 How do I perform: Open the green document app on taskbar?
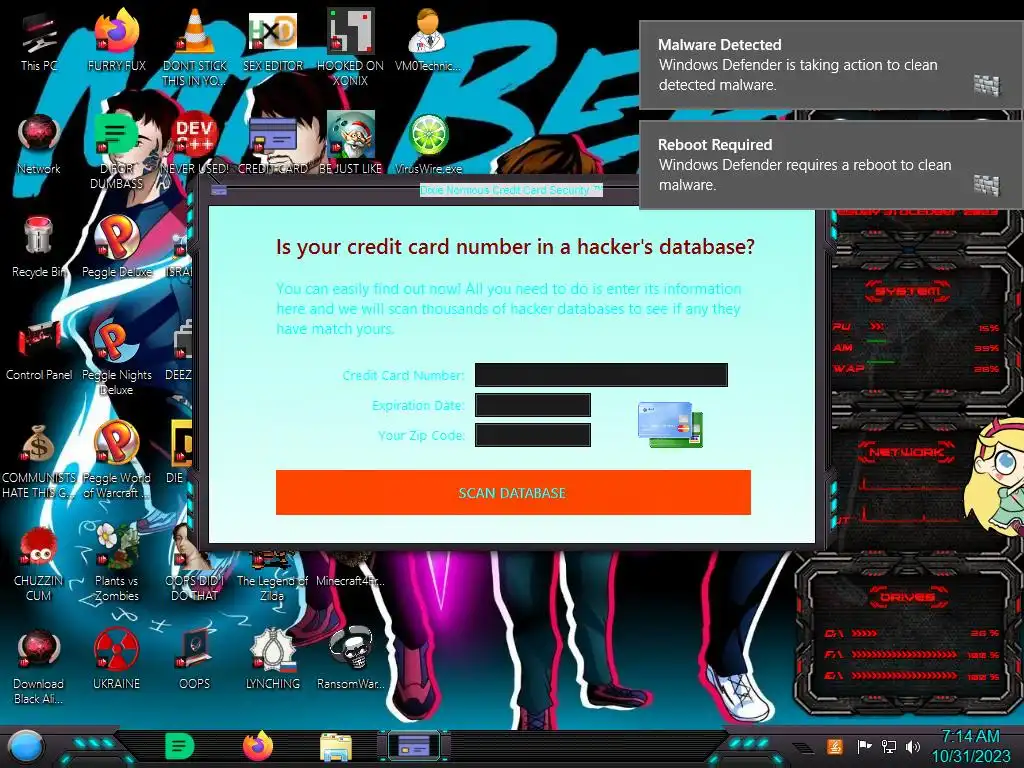[180, 746]
